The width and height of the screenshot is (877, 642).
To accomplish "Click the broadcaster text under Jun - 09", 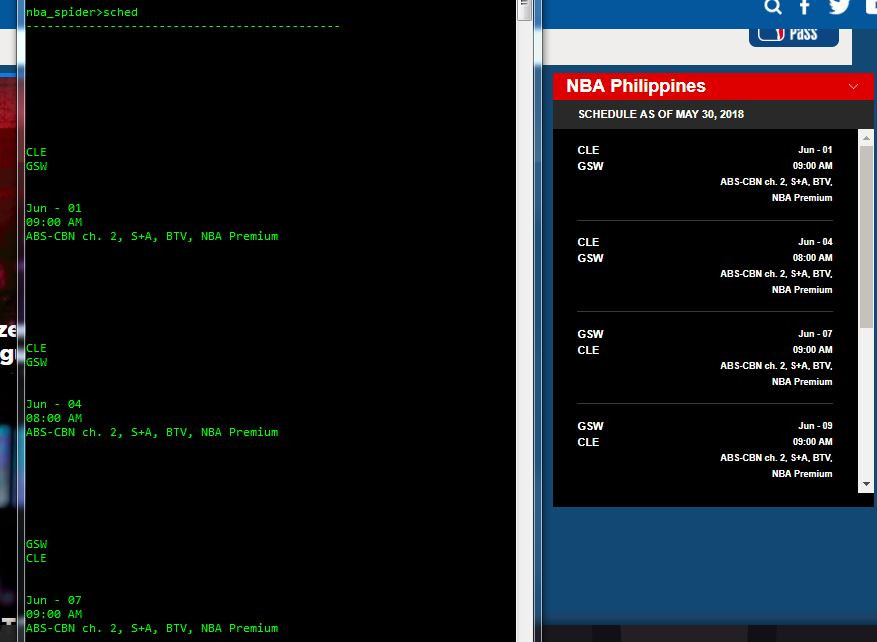I will click(x=776, y=465).
